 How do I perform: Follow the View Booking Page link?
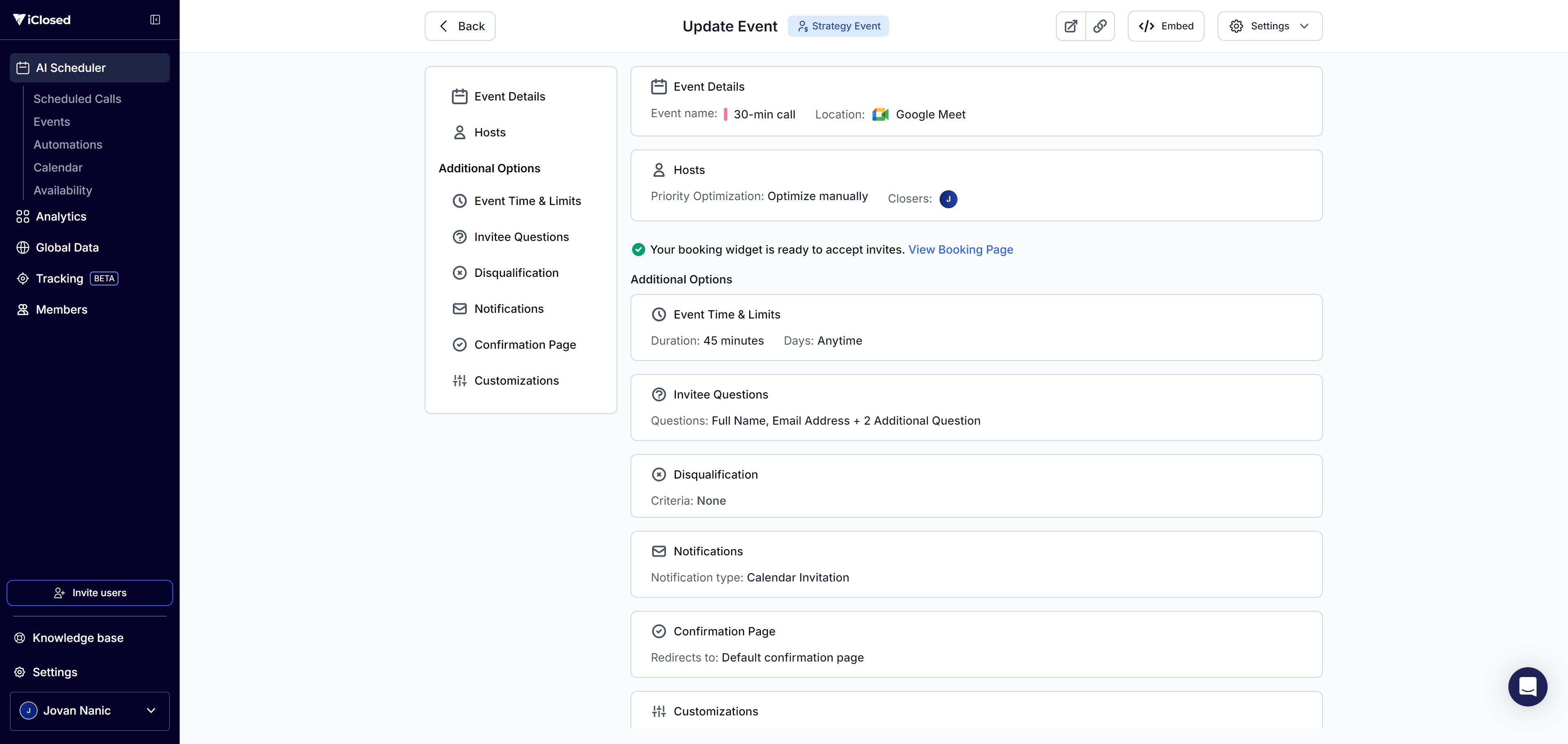pyautogui.click(x=960, y=249)
